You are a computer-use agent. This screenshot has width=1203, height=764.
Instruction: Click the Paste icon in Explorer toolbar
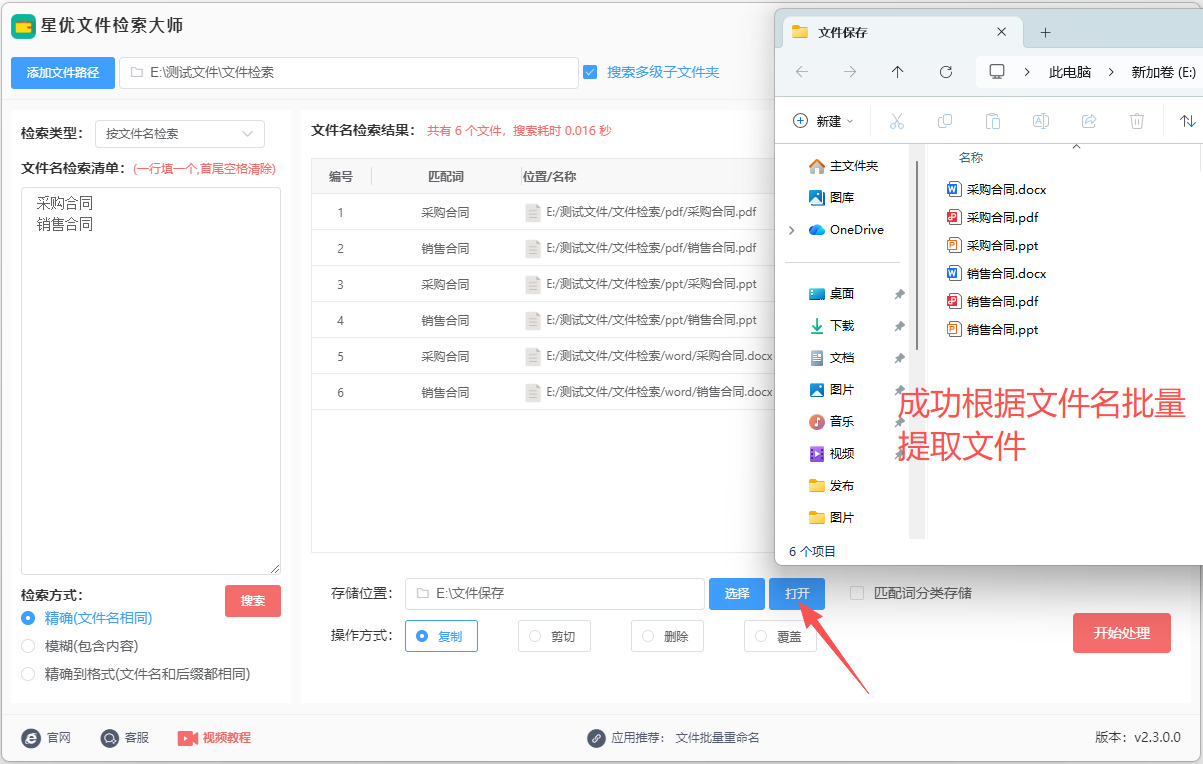[x=992, y=121]
